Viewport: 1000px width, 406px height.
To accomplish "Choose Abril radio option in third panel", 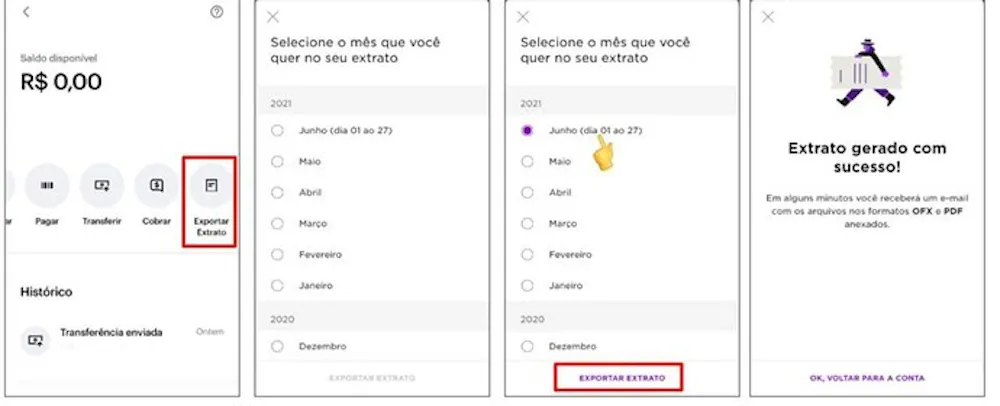I will click(528, 193).
